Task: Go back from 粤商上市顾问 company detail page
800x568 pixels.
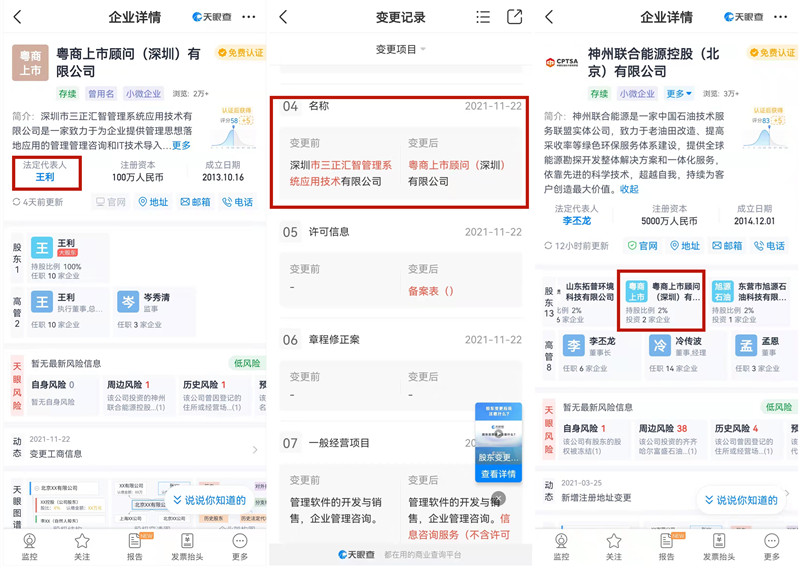Action: click(x=18, y=17)
